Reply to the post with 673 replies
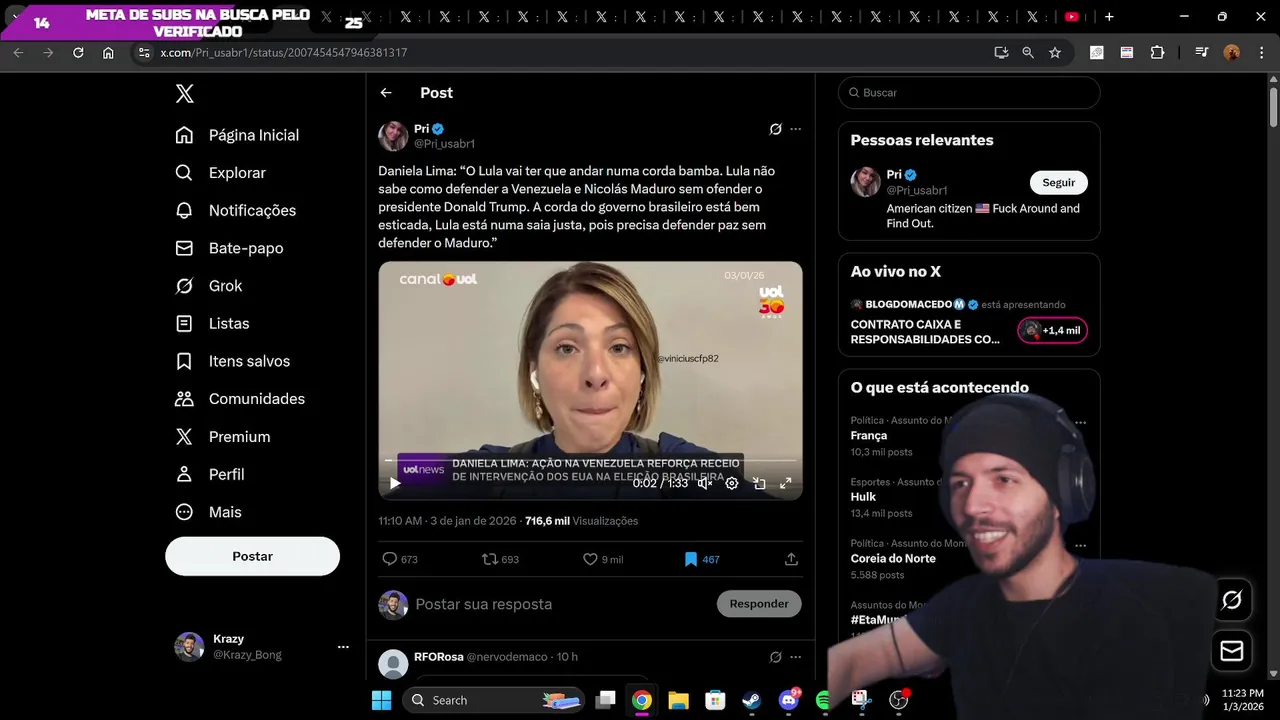The image size is (1280, 720). (400, 559)
